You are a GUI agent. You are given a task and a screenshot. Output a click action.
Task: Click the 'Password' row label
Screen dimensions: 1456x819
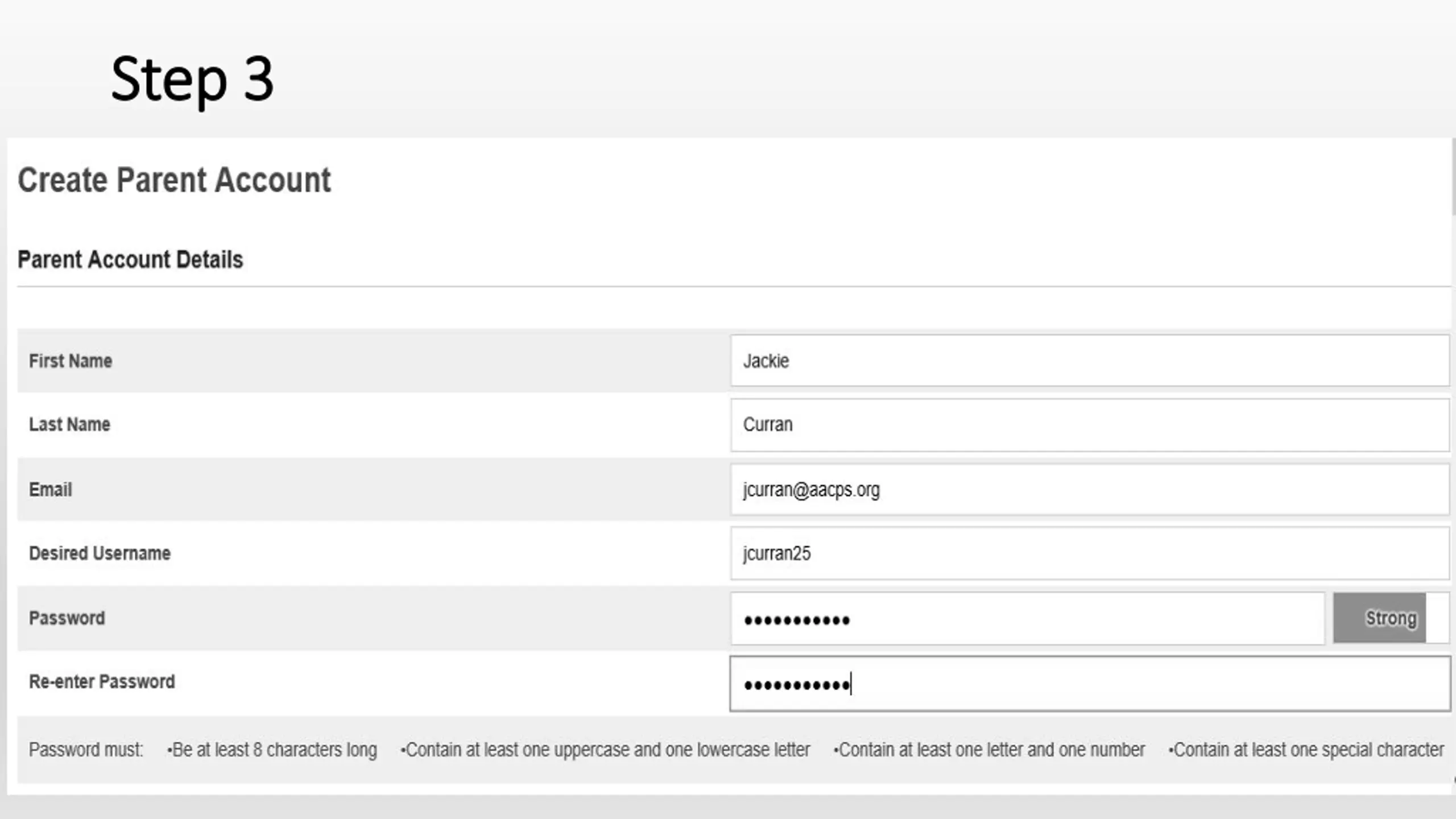[67, 618]
